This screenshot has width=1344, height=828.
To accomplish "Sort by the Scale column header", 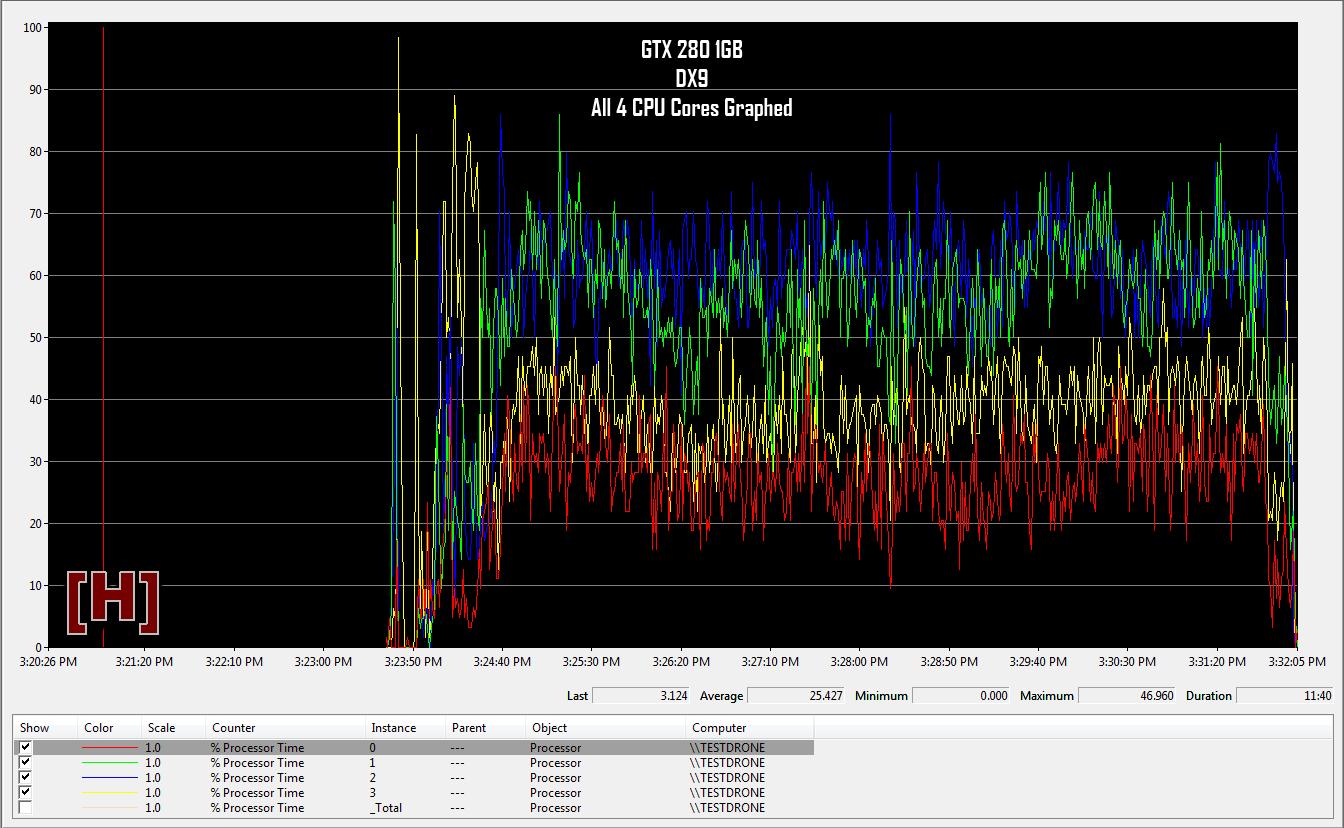I will pos(174,727).
